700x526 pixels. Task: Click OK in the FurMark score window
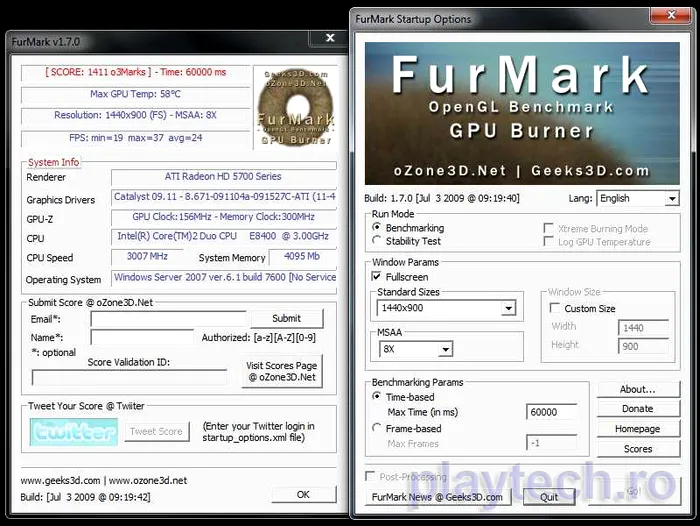303,494
